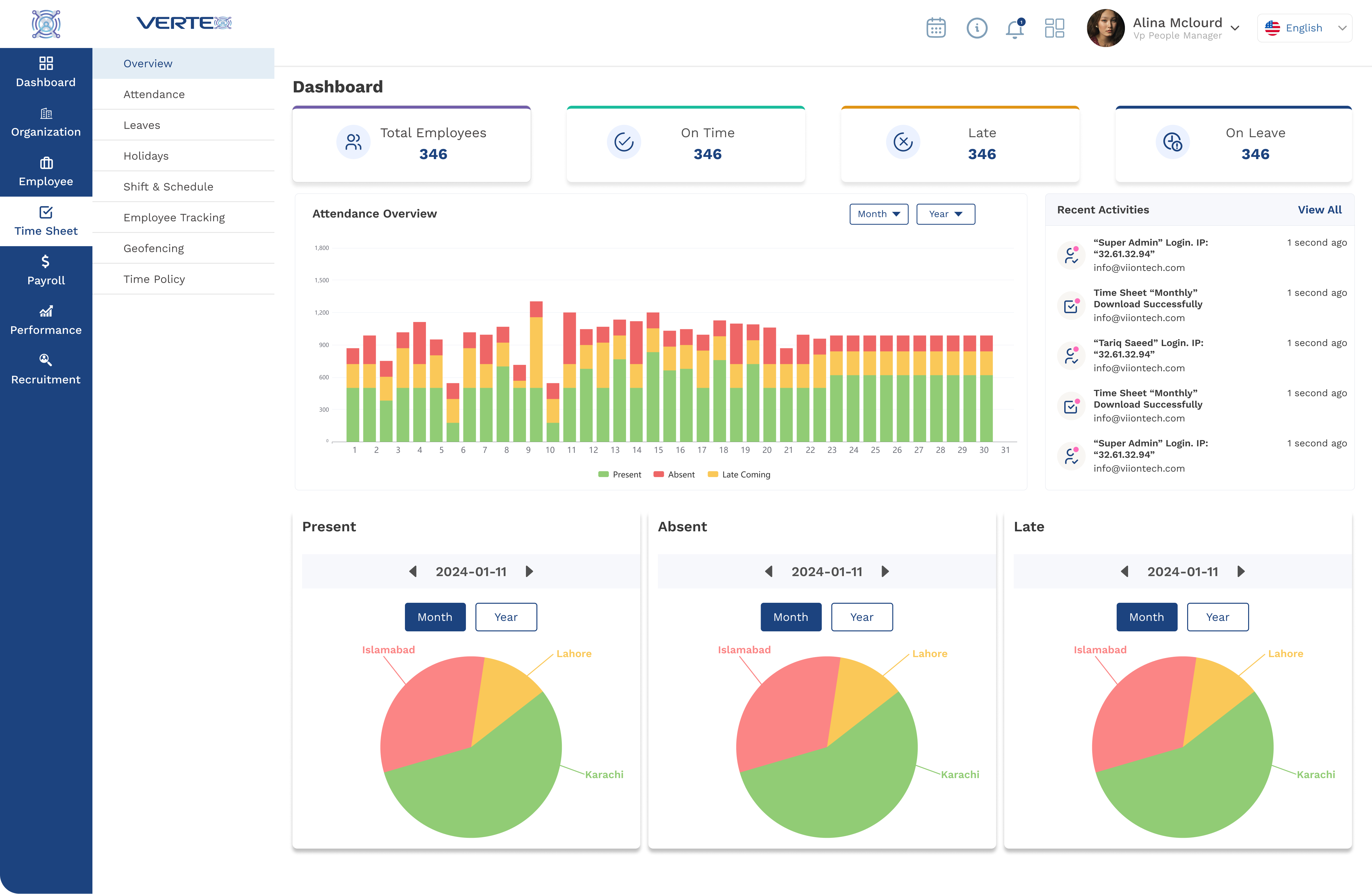Select the Recruitment sidebar icon
Screen dimensions: 1372x894
(45, 369)
